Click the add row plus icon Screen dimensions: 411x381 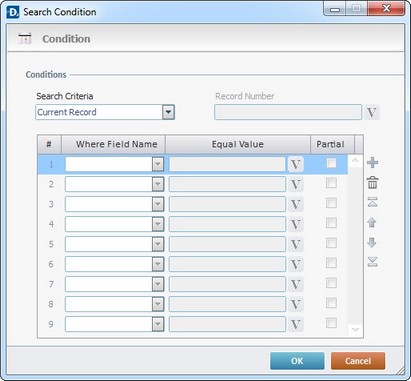tap(372, 163)
